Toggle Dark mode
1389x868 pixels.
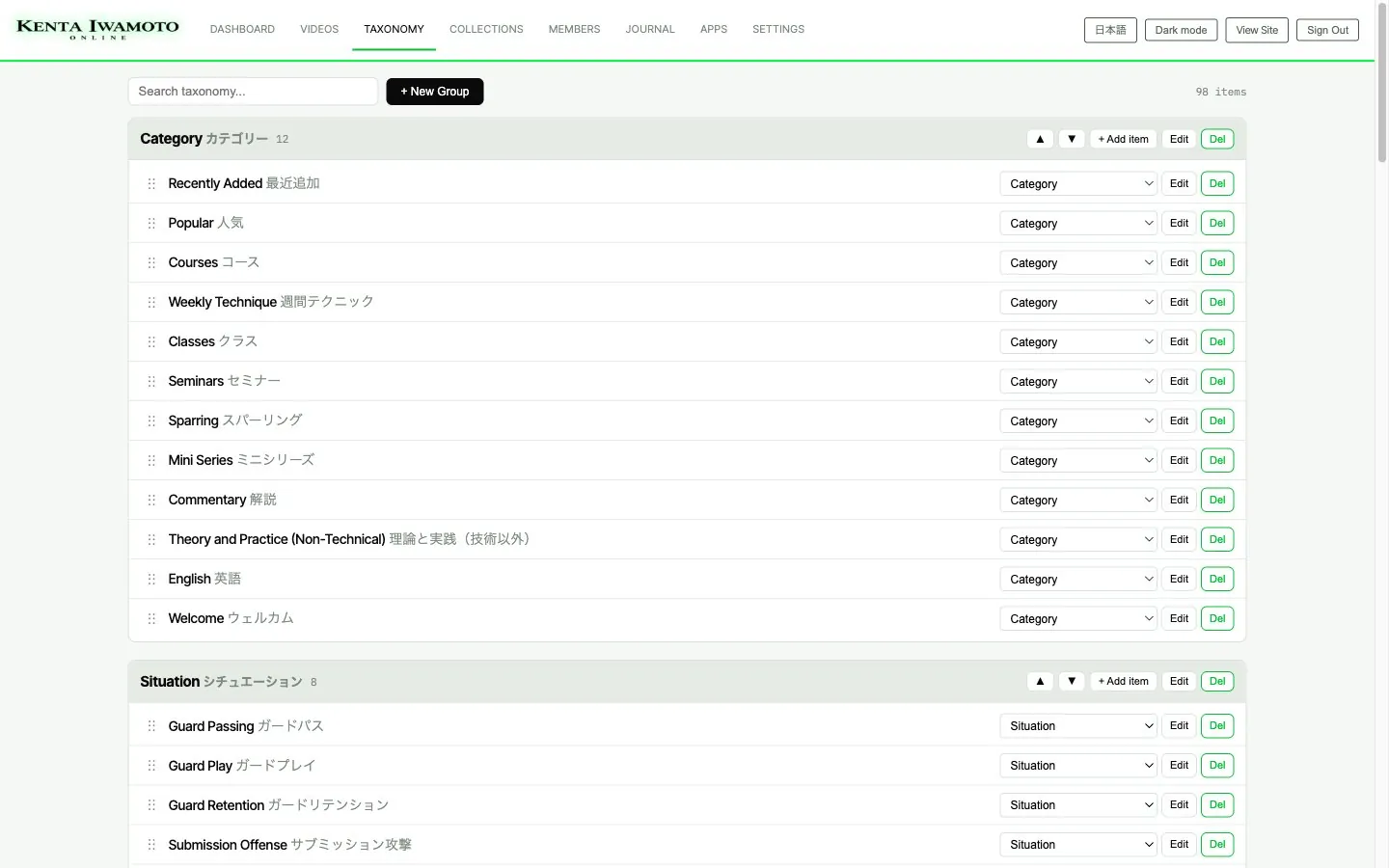coord(1181,30)
